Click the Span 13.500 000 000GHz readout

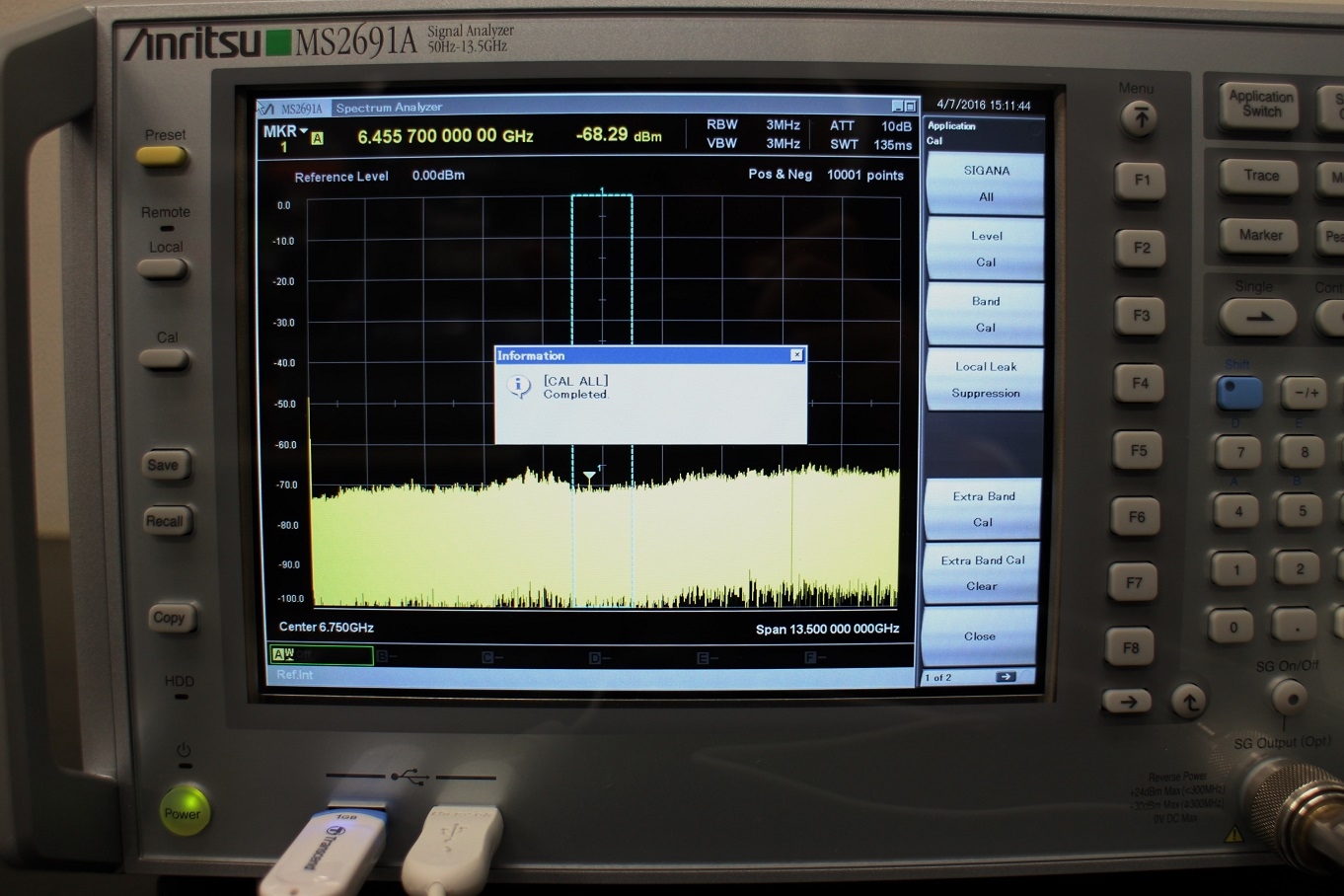(x=827, y=629)
